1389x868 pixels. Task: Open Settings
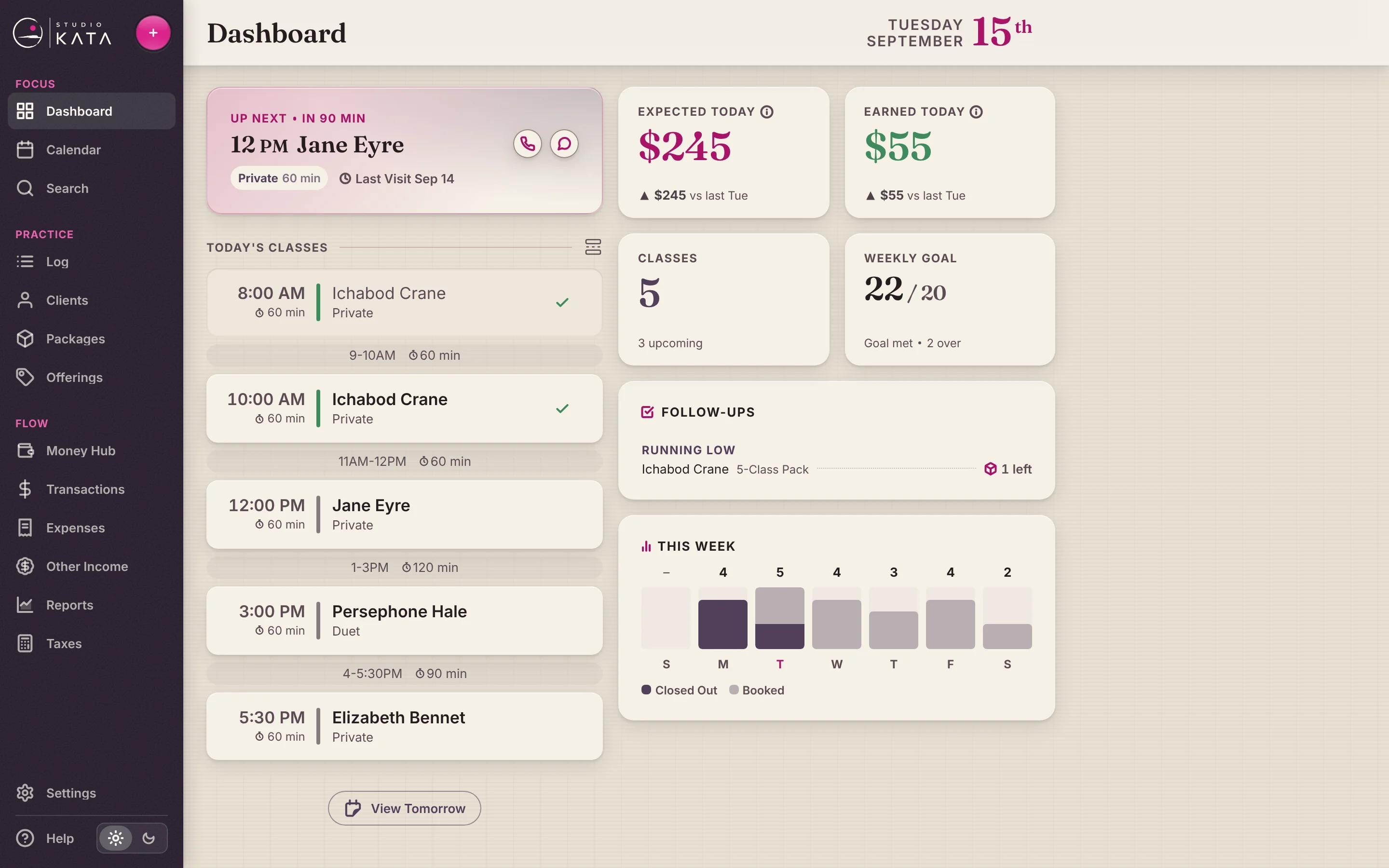(x=91, y=793)
